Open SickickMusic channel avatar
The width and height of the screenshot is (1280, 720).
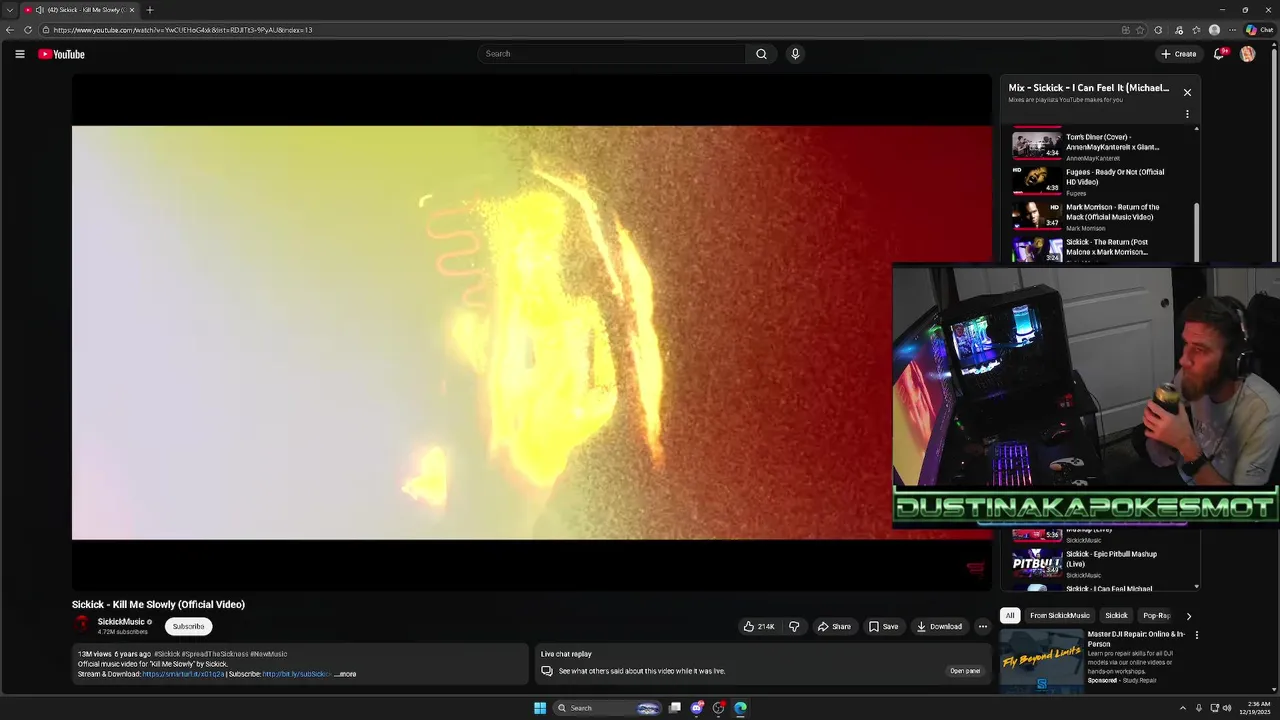[x=81, y=625]
